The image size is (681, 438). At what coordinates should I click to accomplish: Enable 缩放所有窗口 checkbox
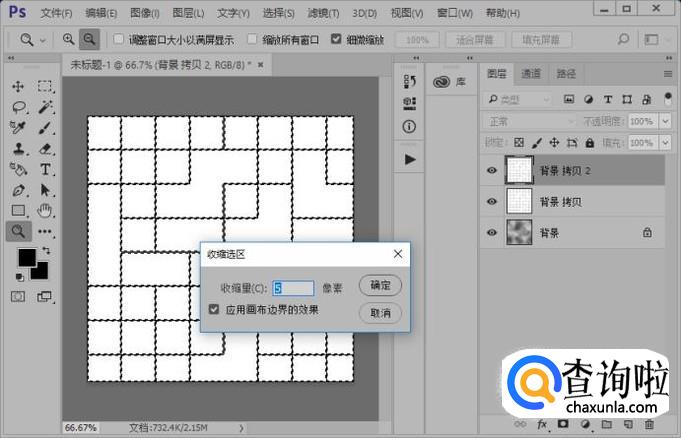(x=252, y=39)
